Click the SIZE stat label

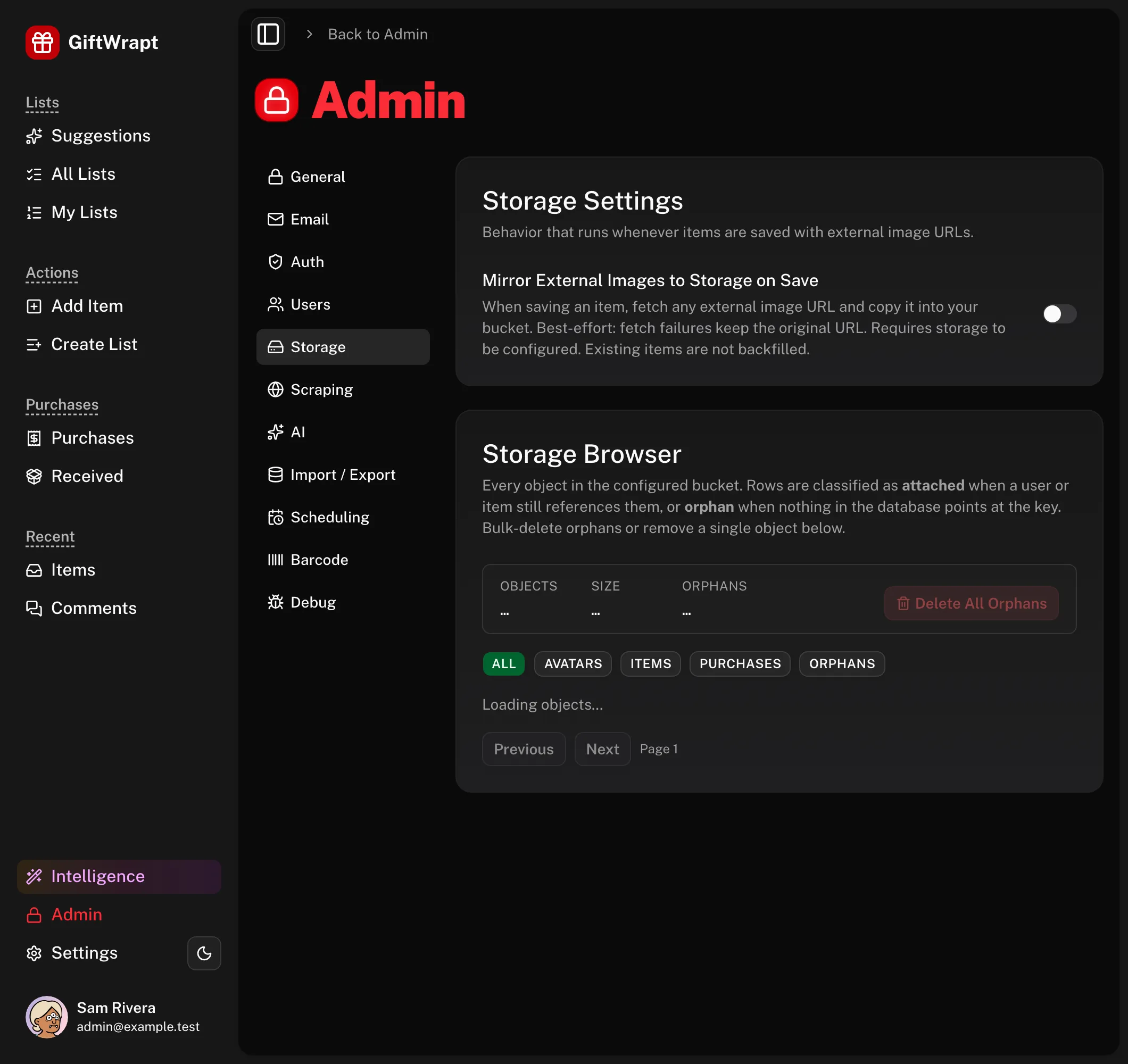point(606,586)
